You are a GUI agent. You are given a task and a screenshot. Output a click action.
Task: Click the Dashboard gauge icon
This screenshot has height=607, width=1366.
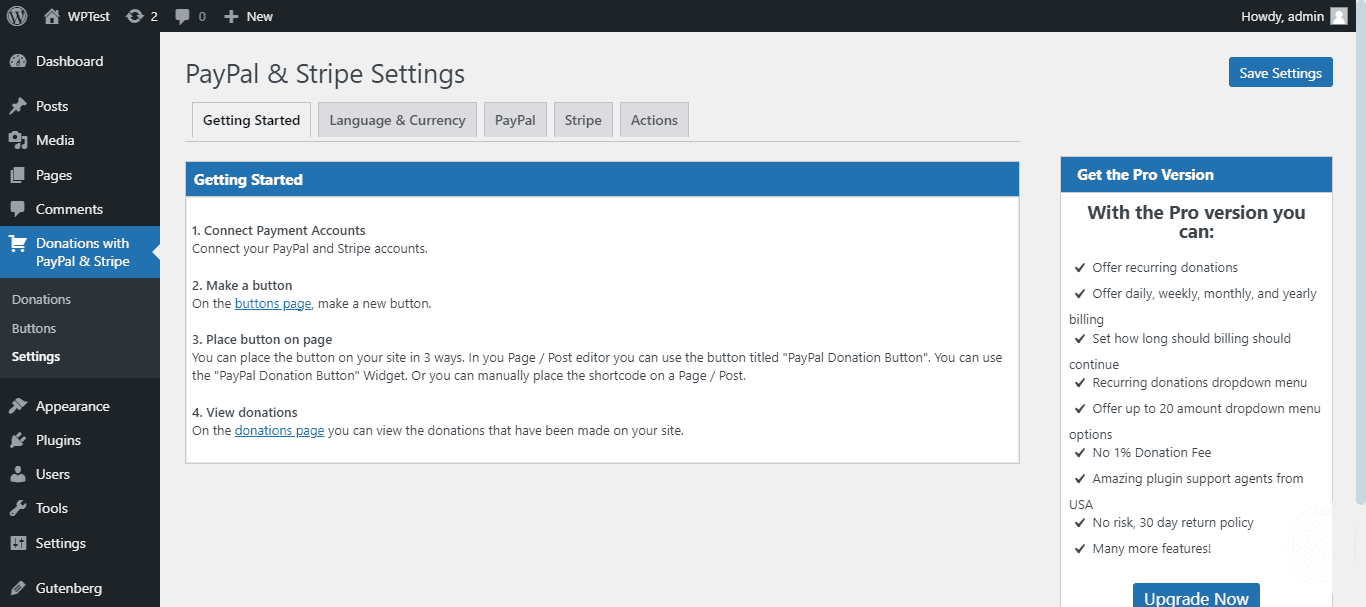[x=18, y=61]
